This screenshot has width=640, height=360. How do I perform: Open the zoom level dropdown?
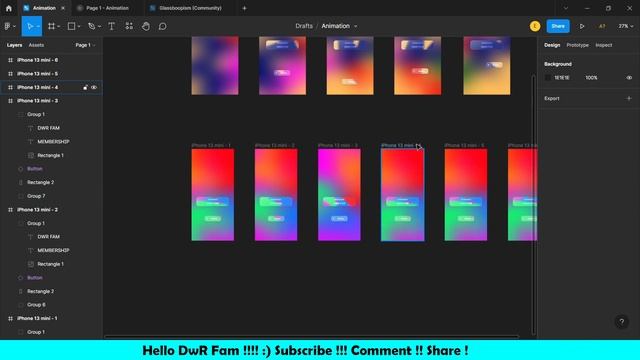tap(625, 26)
